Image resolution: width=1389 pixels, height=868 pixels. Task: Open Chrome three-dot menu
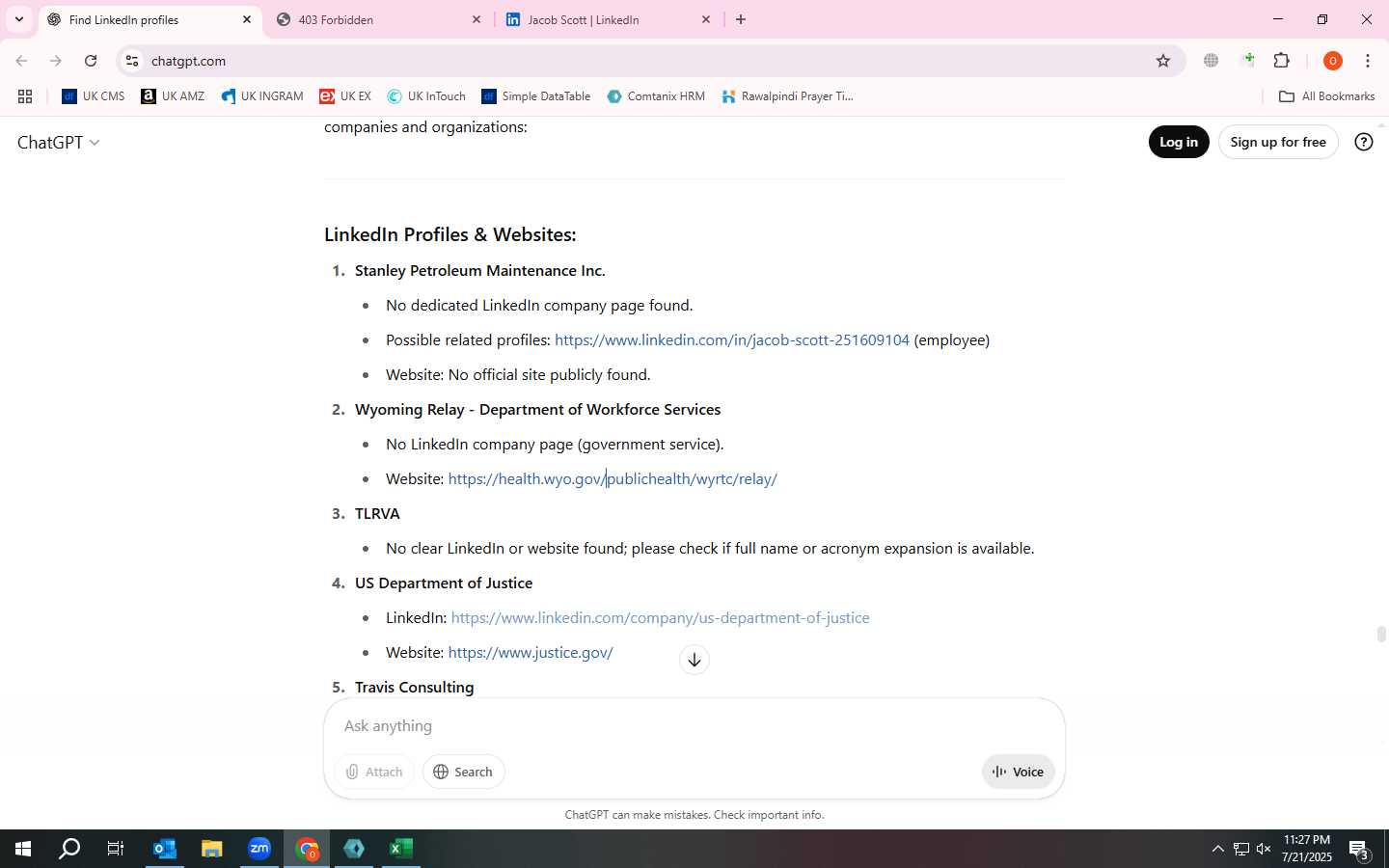pyautogui.click(x=1368, y=61)
